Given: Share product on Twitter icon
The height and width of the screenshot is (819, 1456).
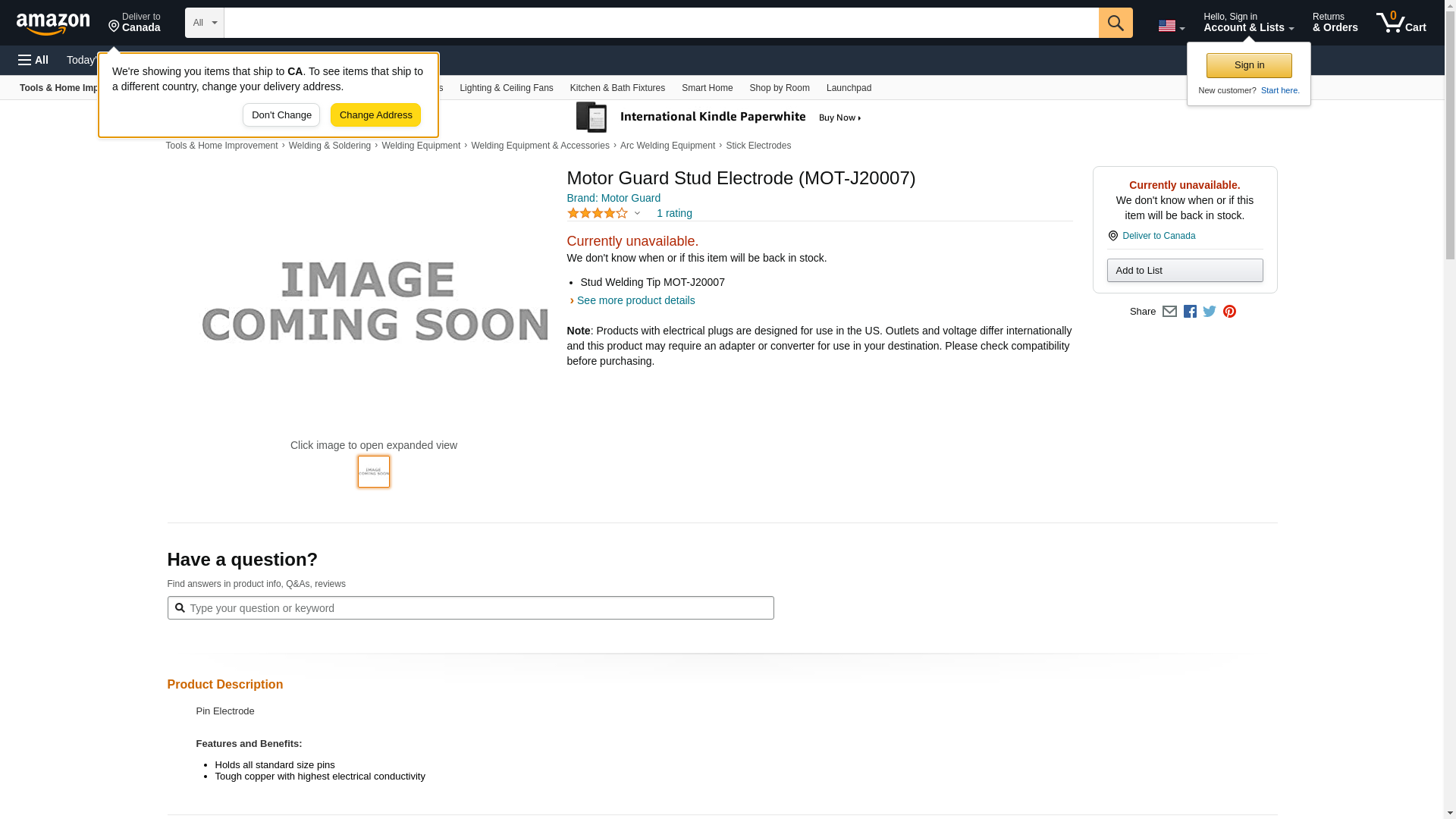Looking at the screenshot, I should tap(1210, 312).
